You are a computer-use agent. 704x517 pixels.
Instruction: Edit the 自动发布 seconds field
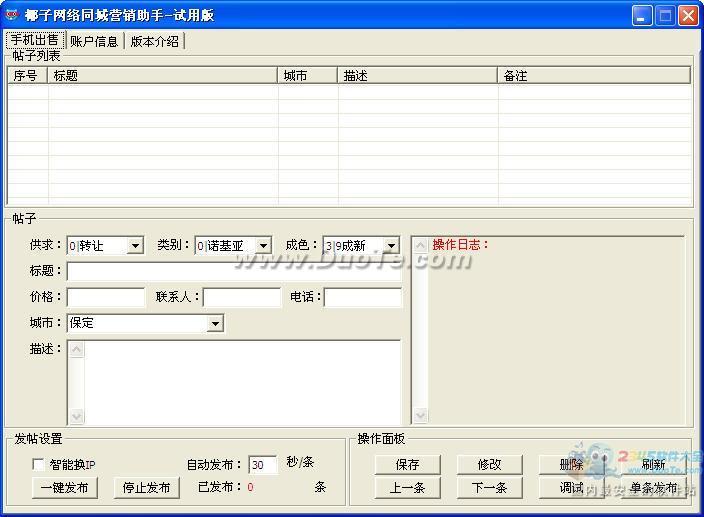(x=263, y=465)
